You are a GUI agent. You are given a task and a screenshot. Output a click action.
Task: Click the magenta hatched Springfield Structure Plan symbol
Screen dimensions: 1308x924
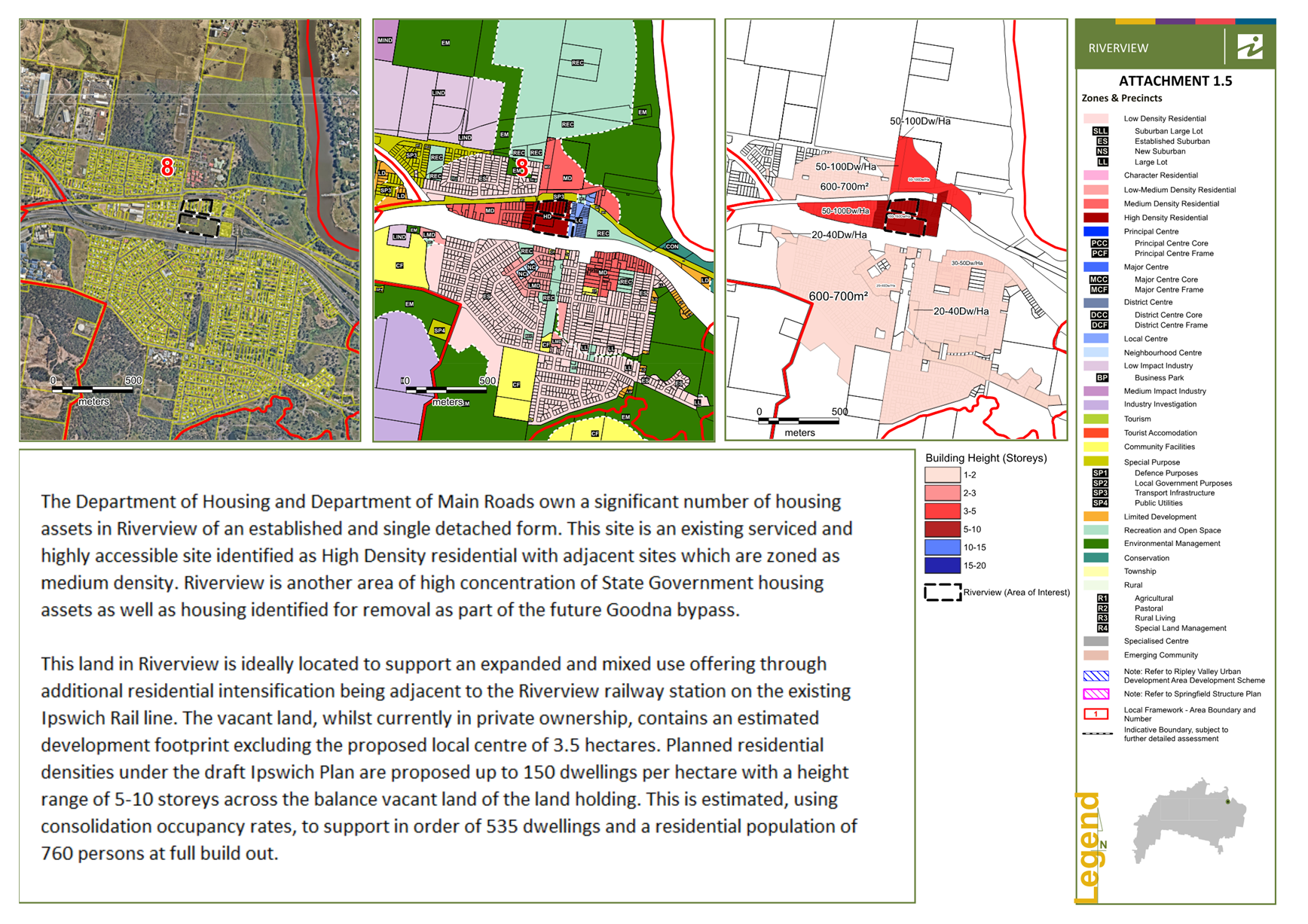point(1096,694)
